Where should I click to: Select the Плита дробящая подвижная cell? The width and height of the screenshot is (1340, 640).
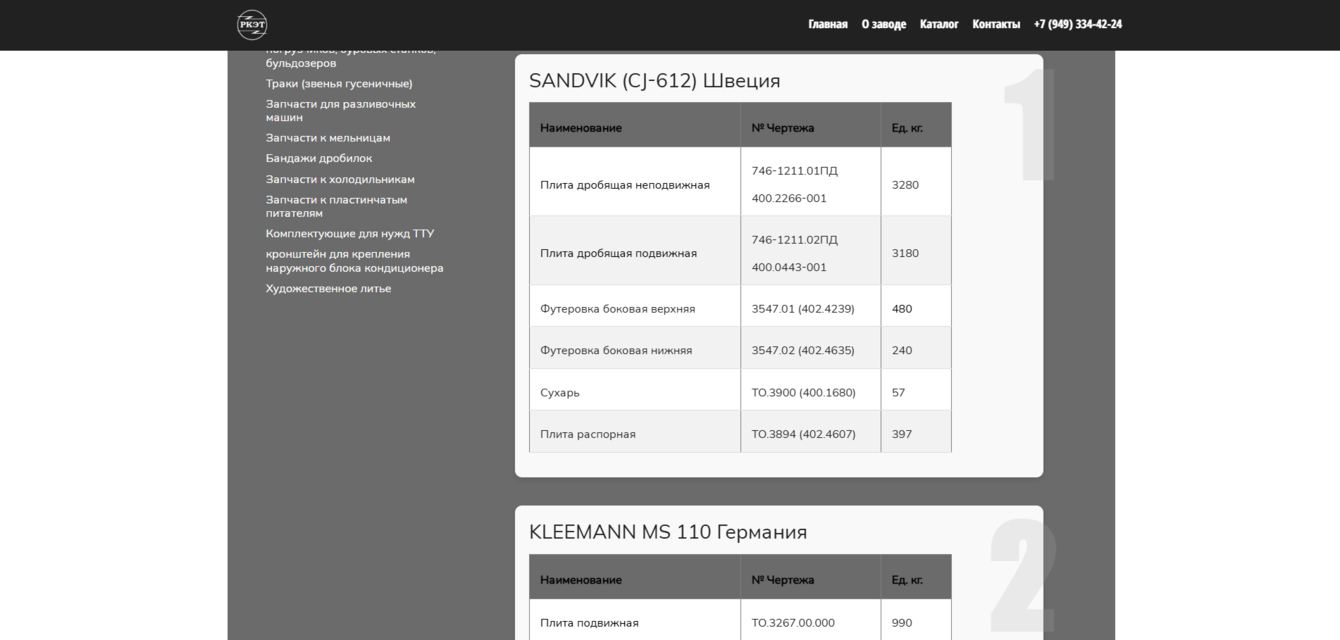tap(635, 251)
